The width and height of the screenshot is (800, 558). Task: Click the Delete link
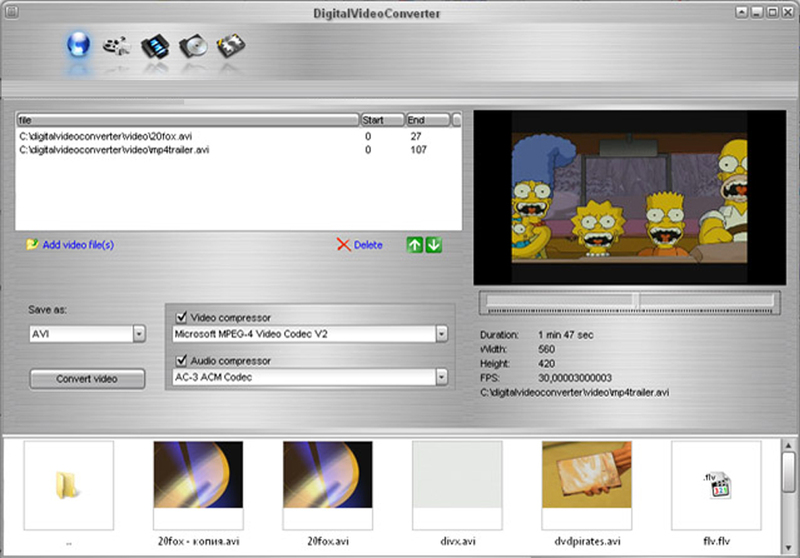point(368,245)
